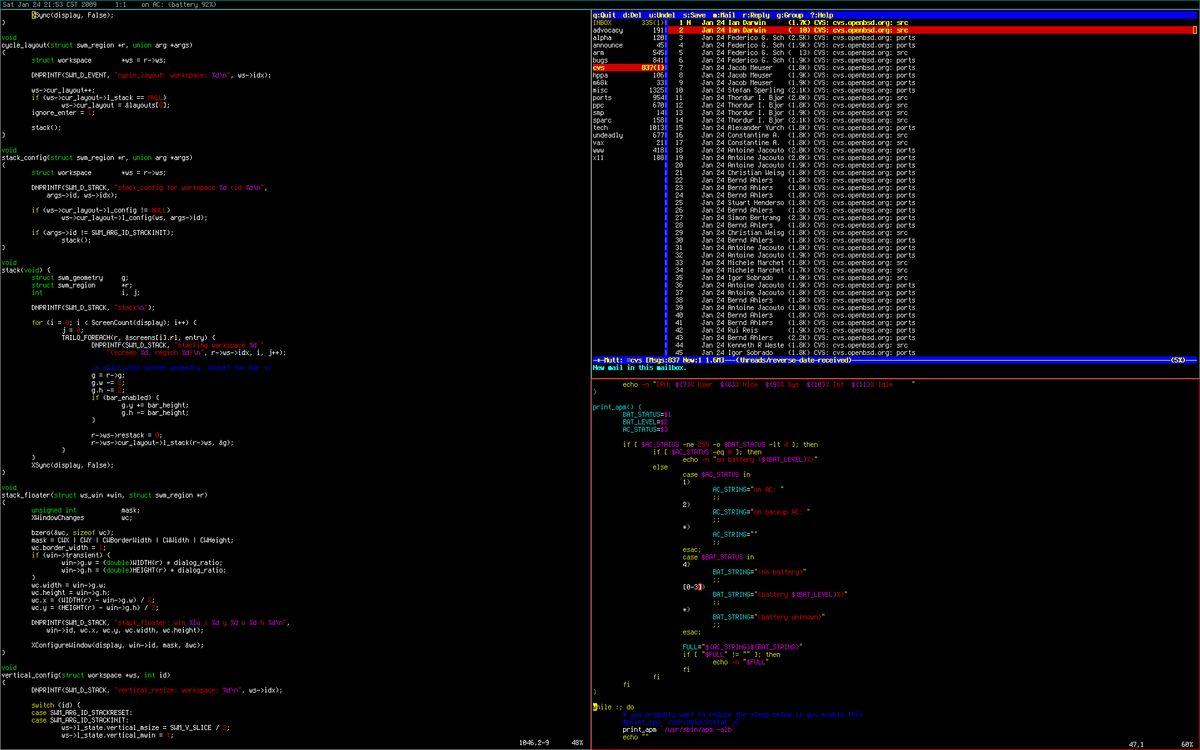
Task: Select the highlighted cvs mailbox
Action: [600, 67]
